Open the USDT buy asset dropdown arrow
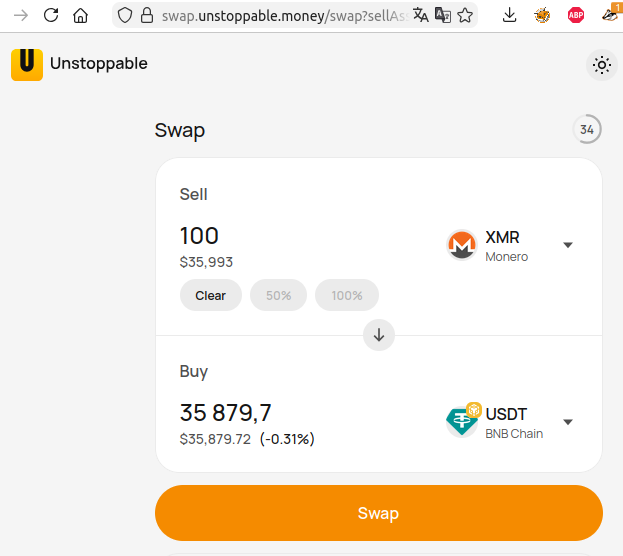 tap(568, 422)
